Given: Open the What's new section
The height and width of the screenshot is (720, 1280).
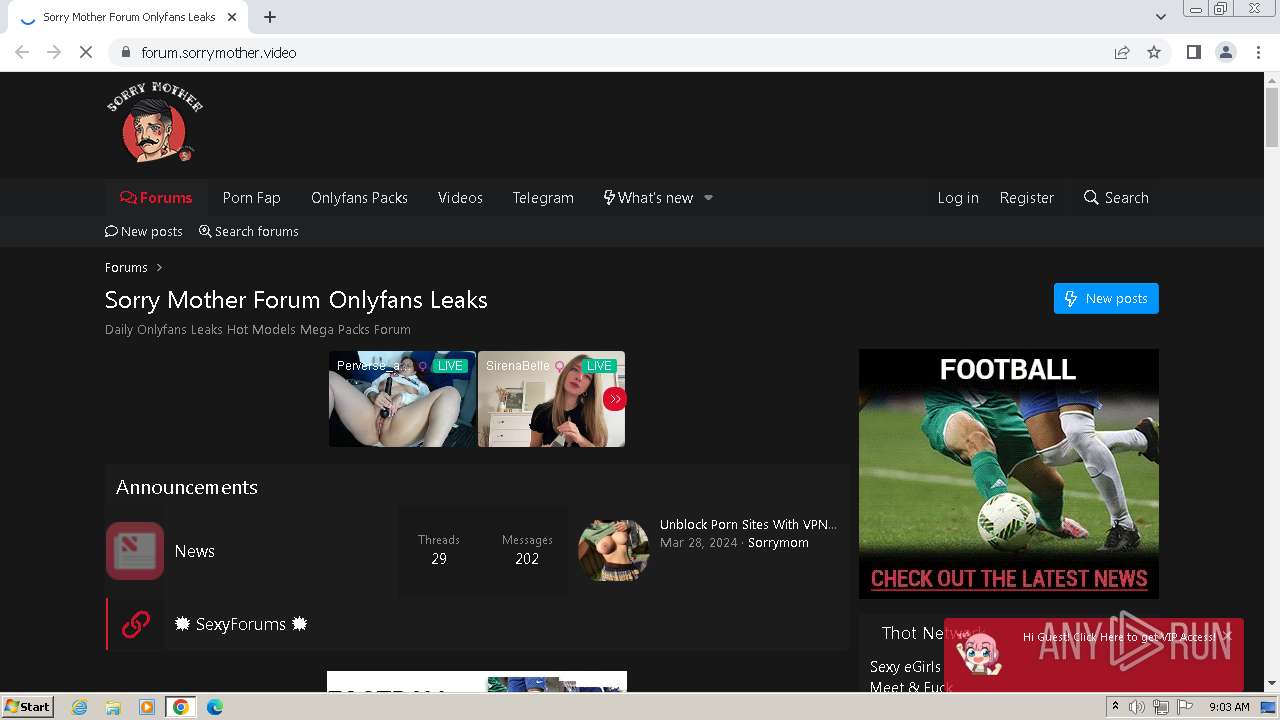Looking at the screenshot, I should click(x=648, y=198).
